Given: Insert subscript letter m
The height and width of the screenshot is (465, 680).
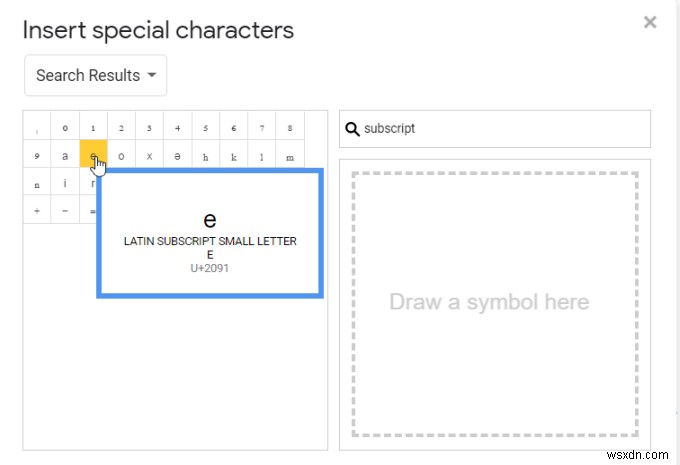Looking at the screenshot, I should (x=289, y=156).
